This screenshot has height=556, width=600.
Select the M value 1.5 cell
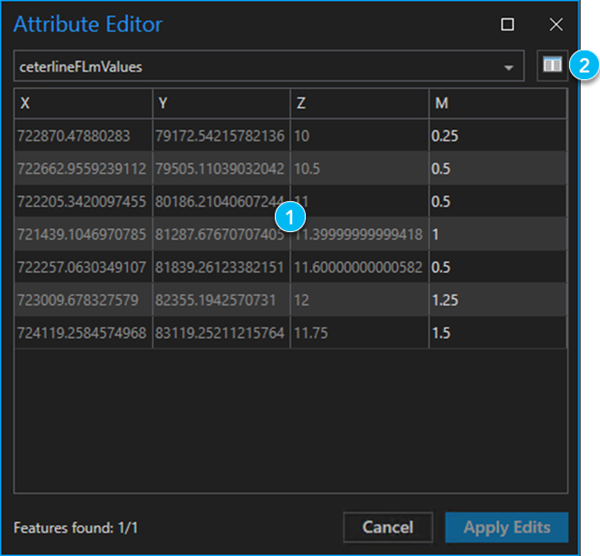(x=497, y=329)
